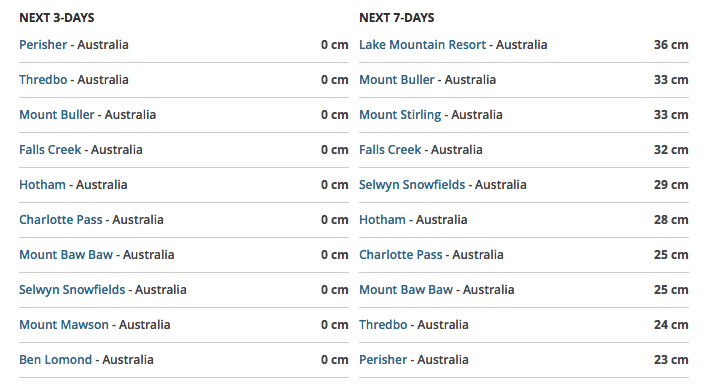
Task: Select Mount Buller in the 3-day list
Action: 56,115
